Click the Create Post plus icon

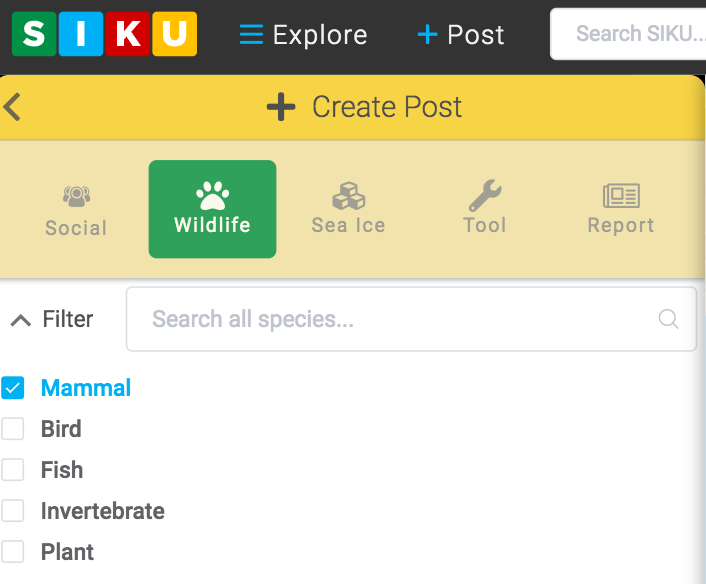point(281,107)
